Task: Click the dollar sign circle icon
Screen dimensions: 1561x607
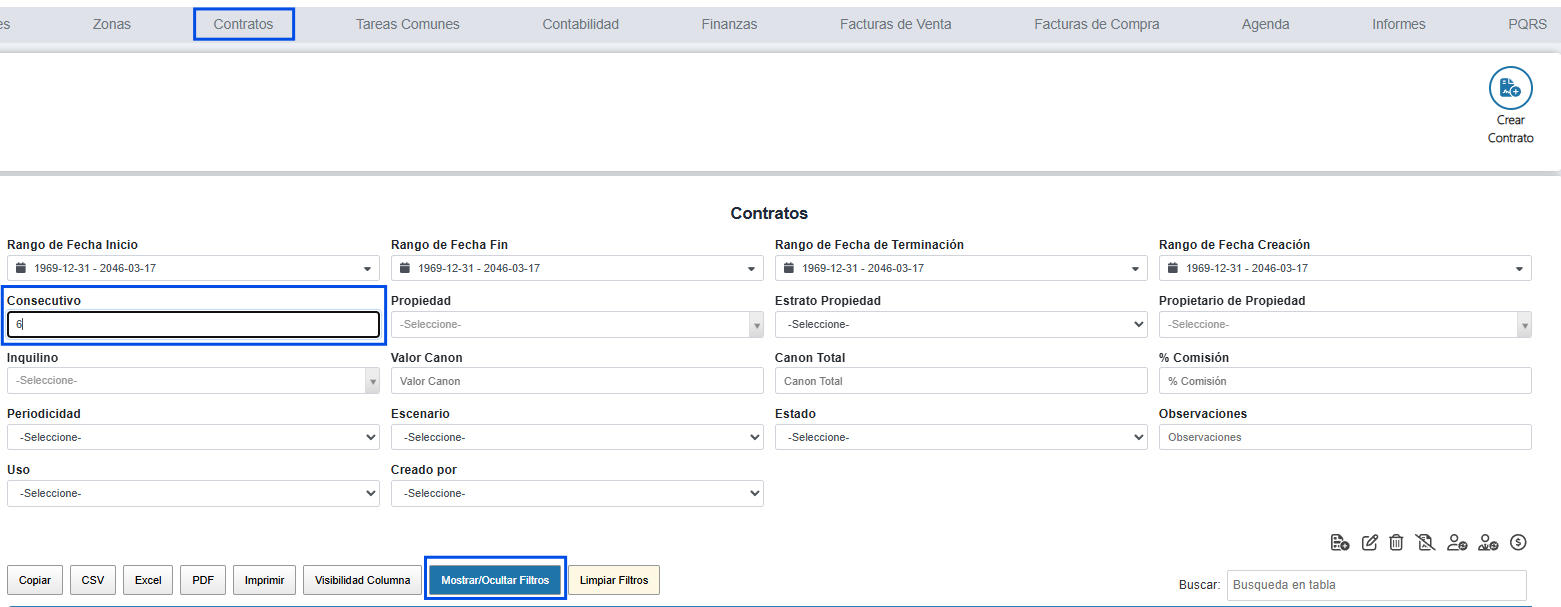Action: click(x=1518, y=543)
